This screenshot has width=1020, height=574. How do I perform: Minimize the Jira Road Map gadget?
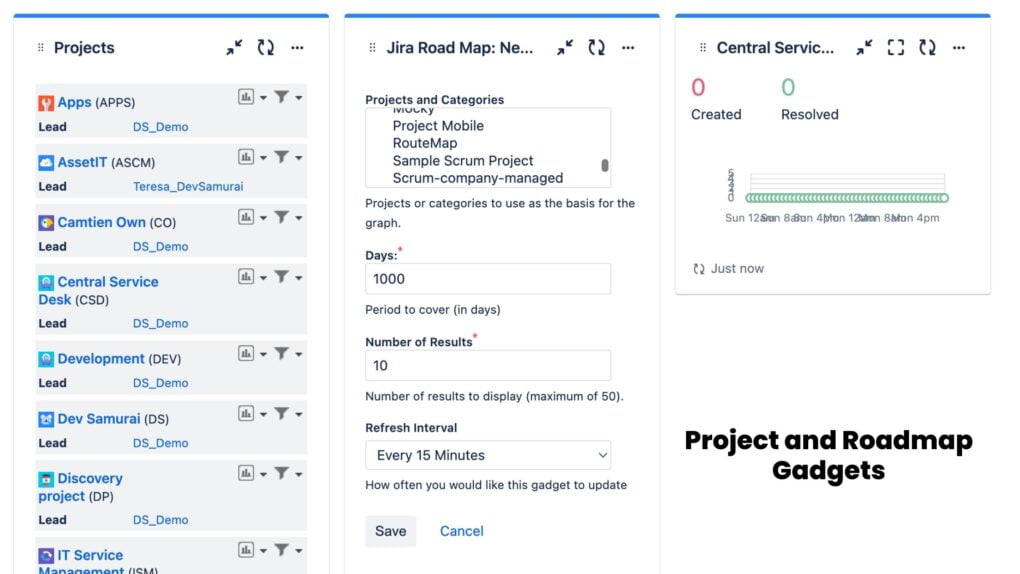pos(565,48)
